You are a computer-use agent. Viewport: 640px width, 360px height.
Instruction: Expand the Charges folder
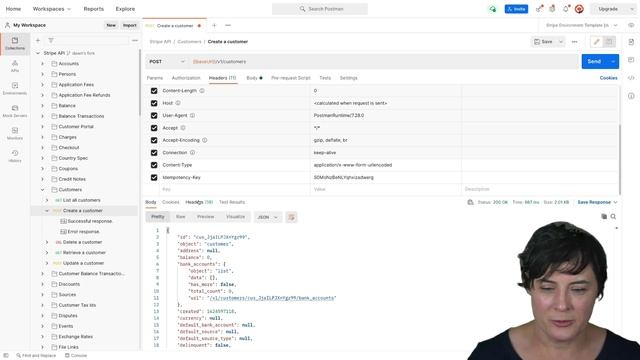[x=42, y=137]
